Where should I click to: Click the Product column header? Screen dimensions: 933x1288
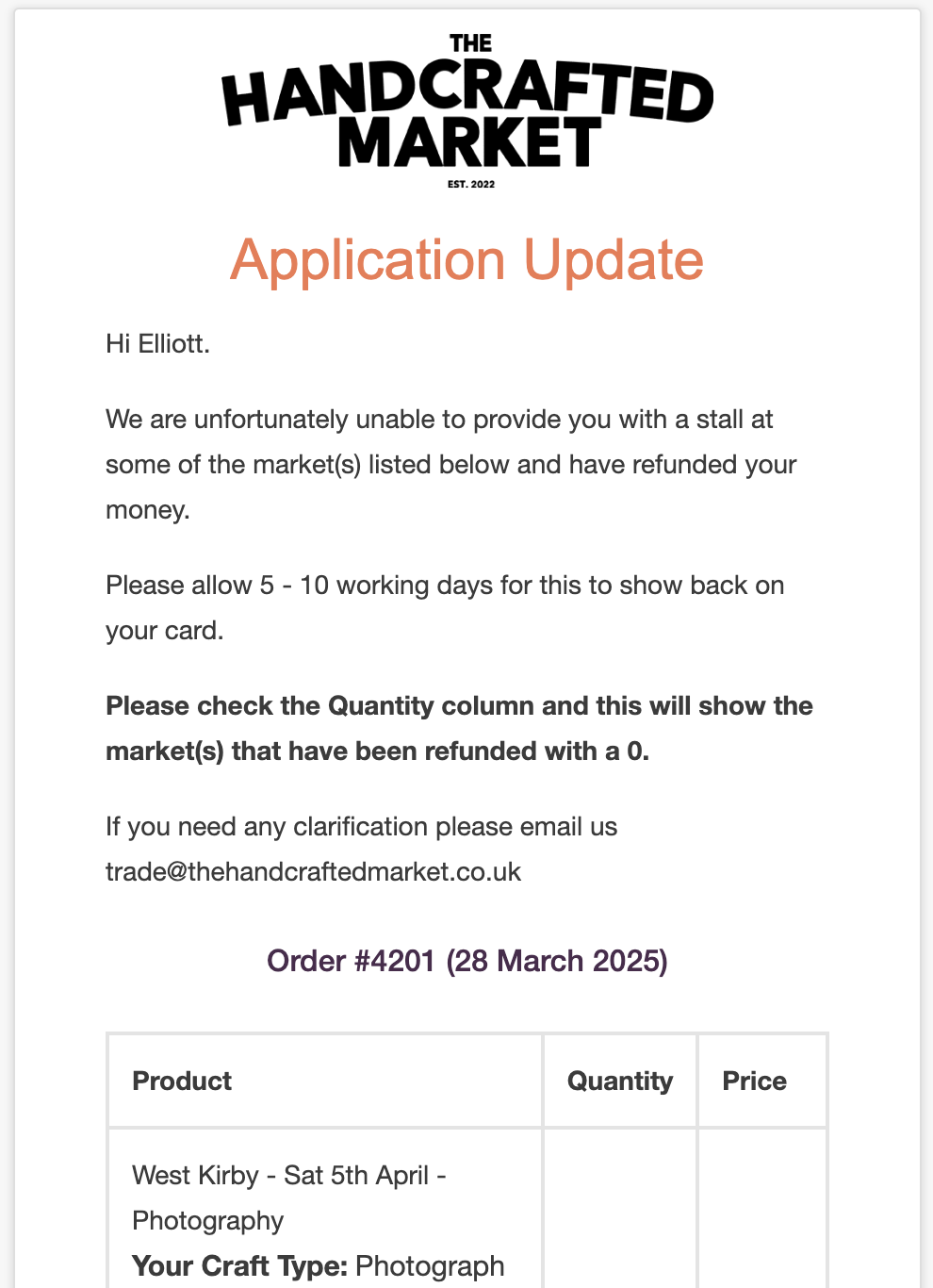(x=182, y=1081)
